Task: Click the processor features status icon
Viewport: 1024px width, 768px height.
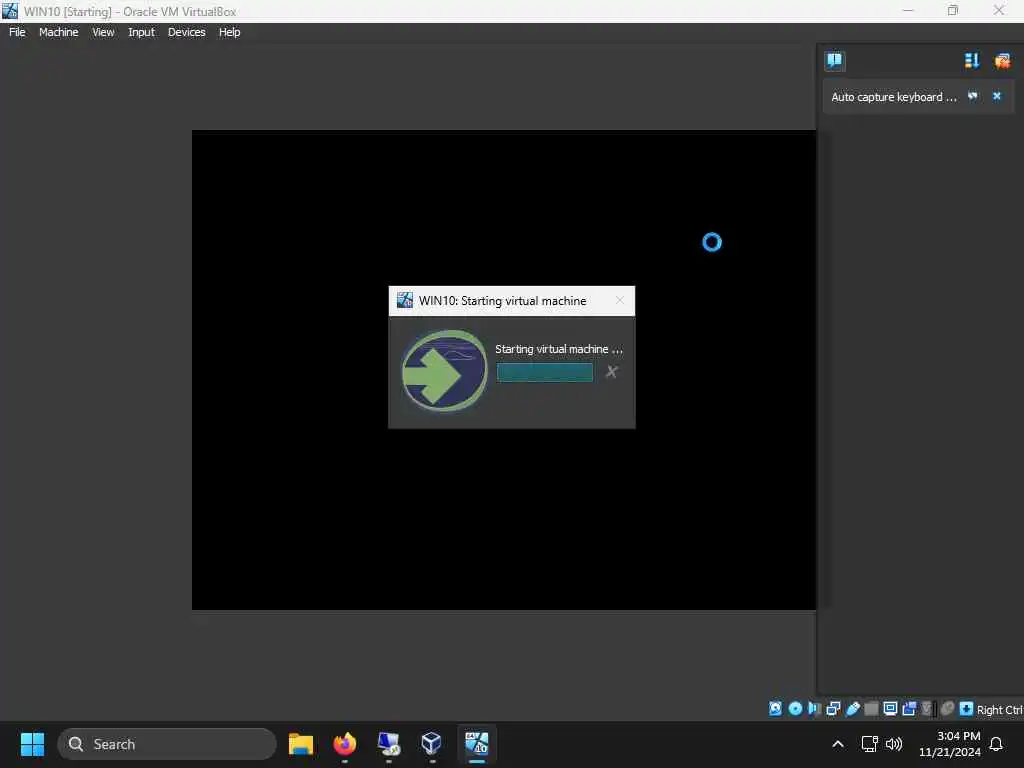Action: click(x=927, y=709)
